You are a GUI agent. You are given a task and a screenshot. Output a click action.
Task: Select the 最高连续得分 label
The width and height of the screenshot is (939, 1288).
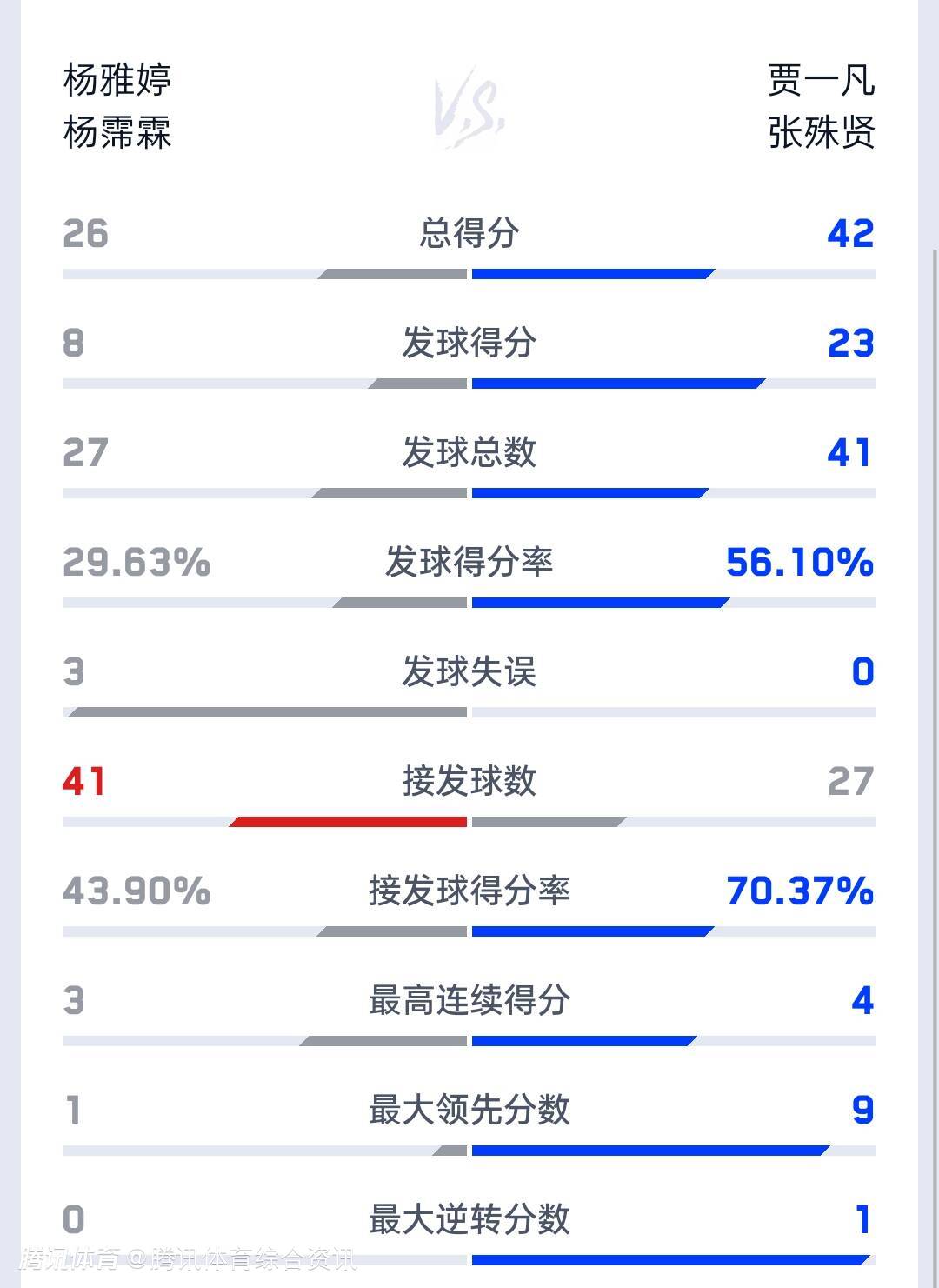(469, 1000)
